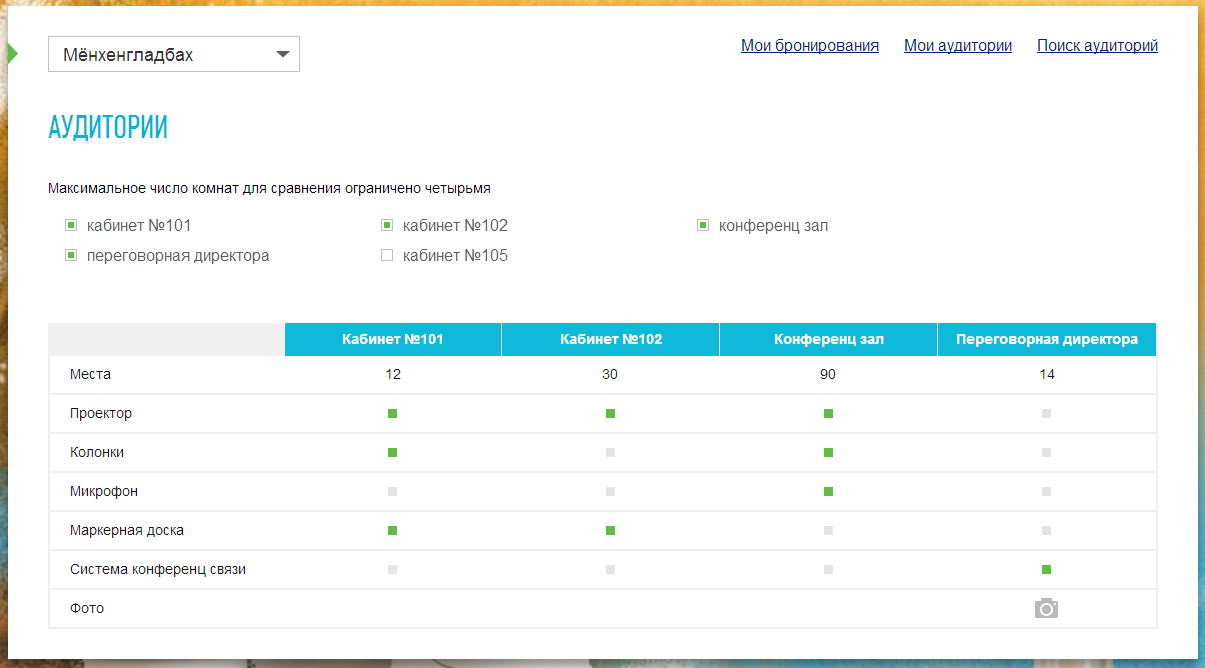
Task: Go to Мои аудитории link
Action: (958, 46)
